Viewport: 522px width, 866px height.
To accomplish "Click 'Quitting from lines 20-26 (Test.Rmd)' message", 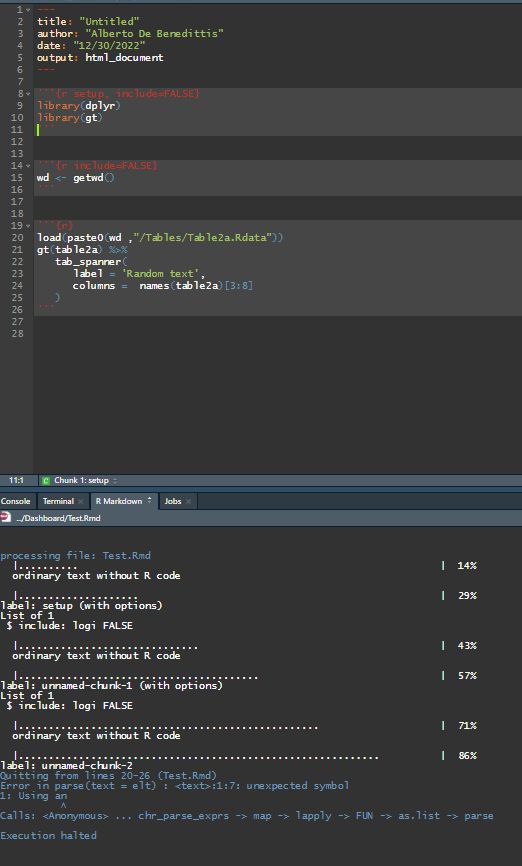I will [108, 775].
